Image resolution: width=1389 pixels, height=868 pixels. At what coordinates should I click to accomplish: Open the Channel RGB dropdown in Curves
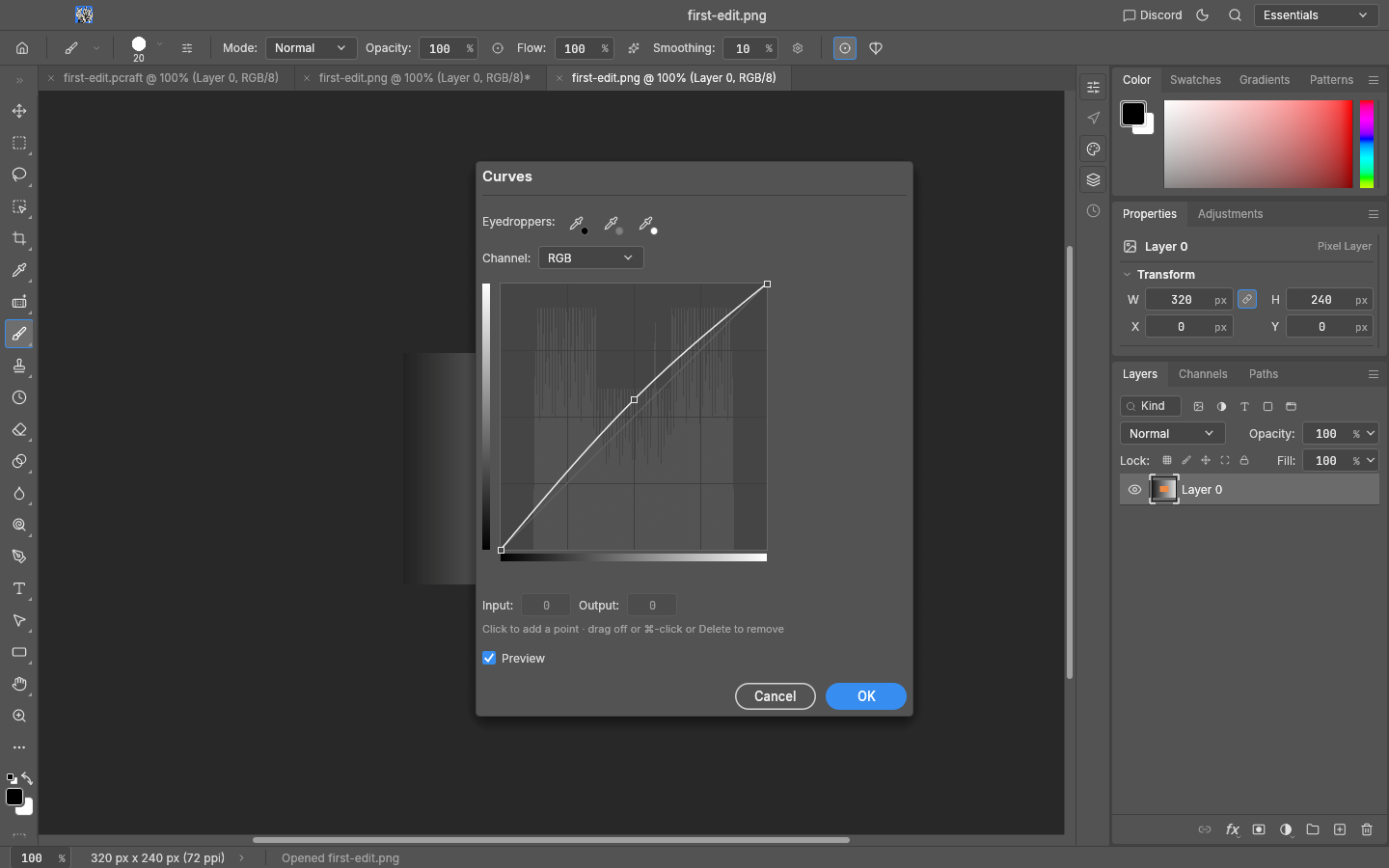tap(590, 258)
